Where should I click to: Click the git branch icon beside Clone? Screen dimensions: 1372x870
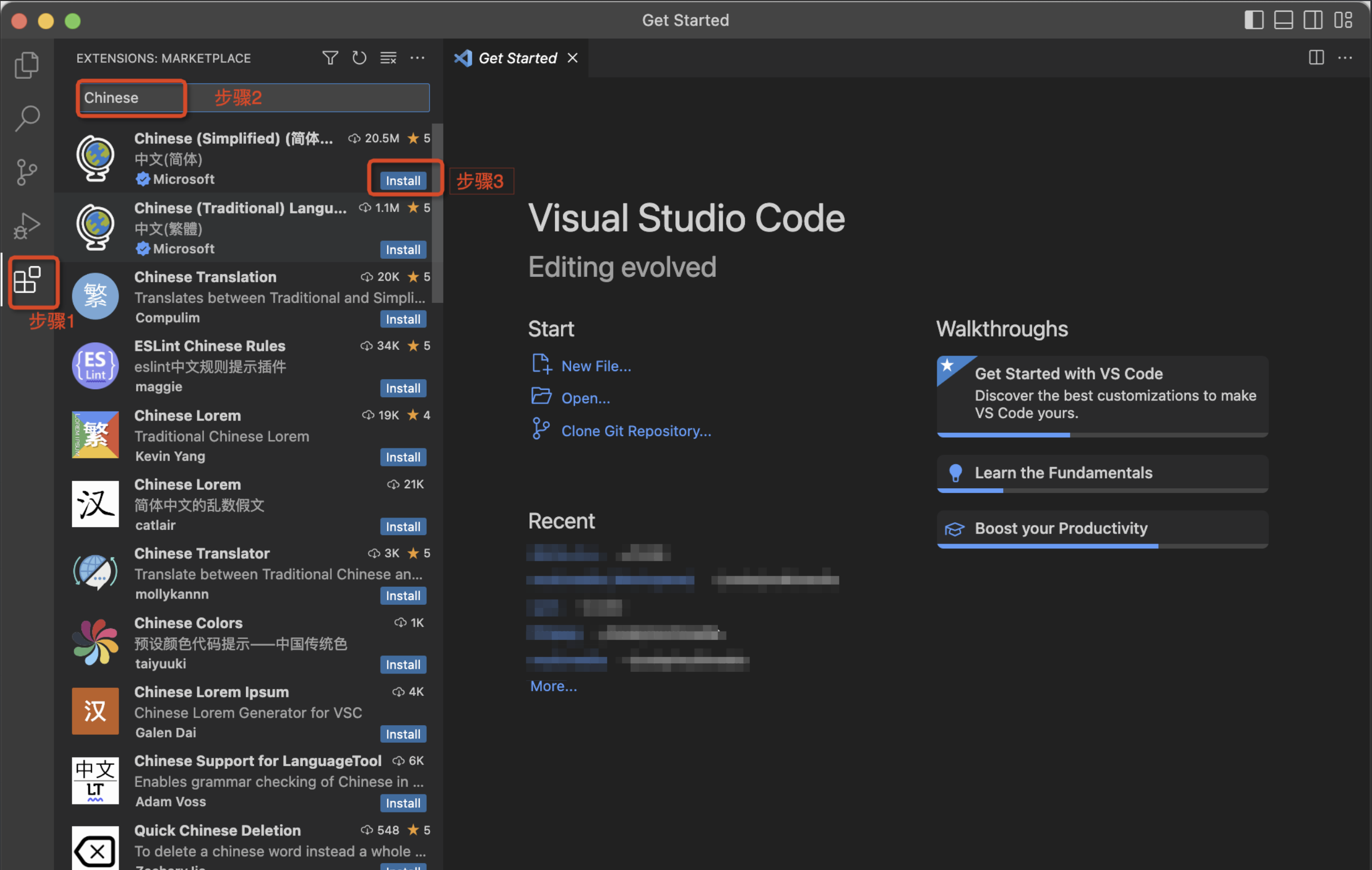pyautogui.click(x=541, y=429)
